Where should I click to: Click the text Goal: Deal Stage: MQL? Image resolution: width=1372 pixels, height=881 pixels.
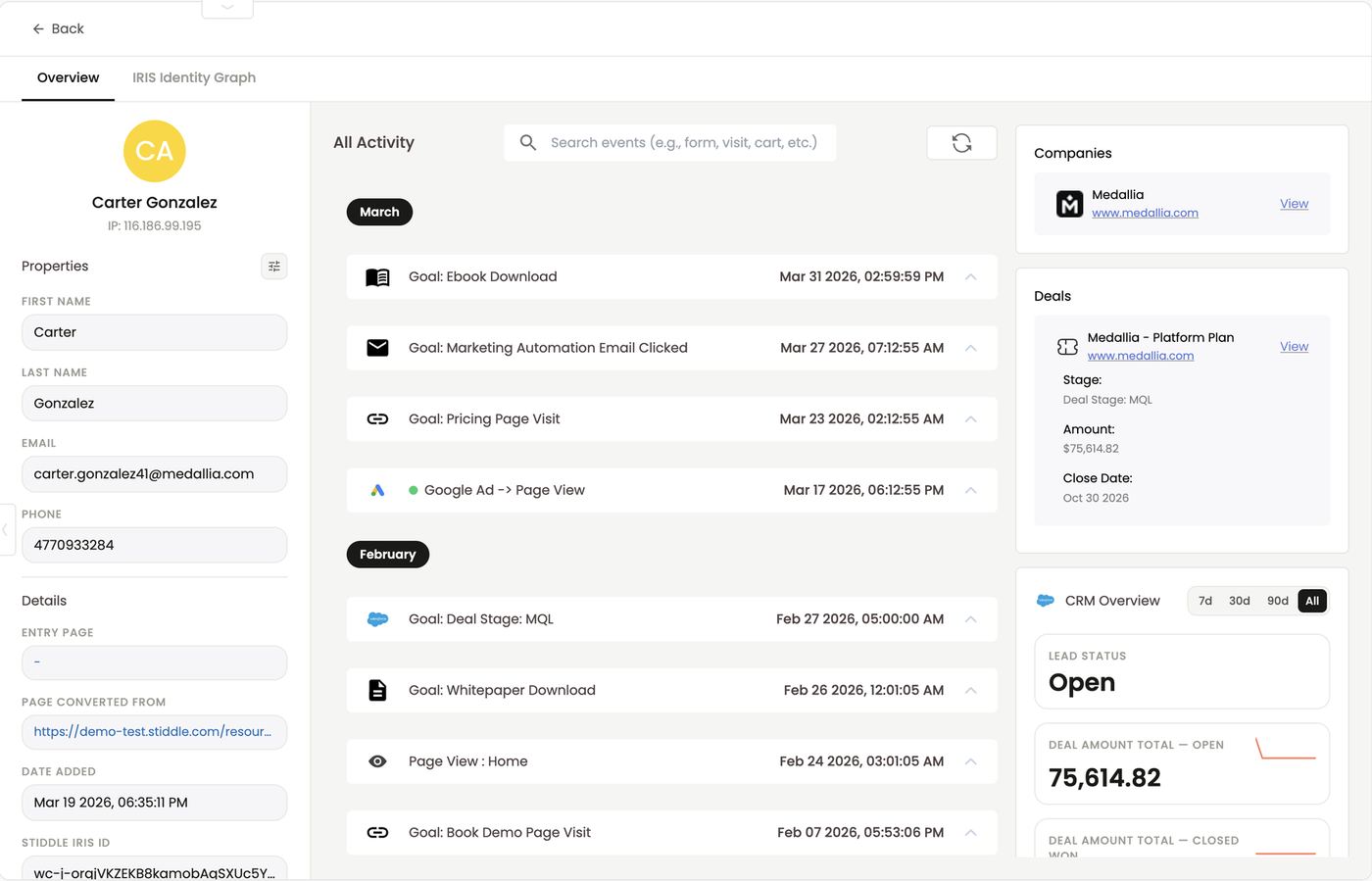tap(481, 619)
